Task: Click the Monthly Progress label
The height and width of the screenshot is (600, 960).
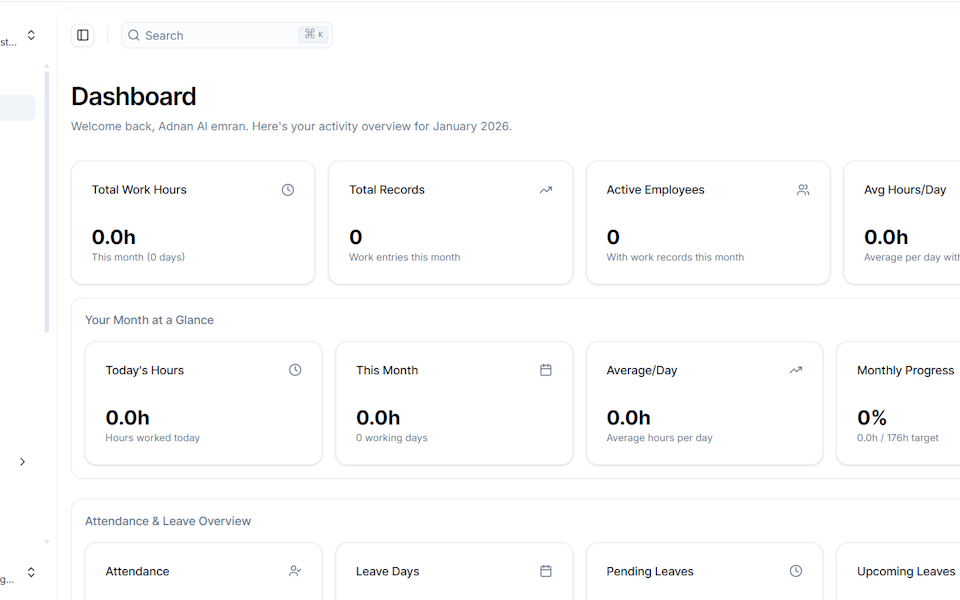Action: coord(906,370)
